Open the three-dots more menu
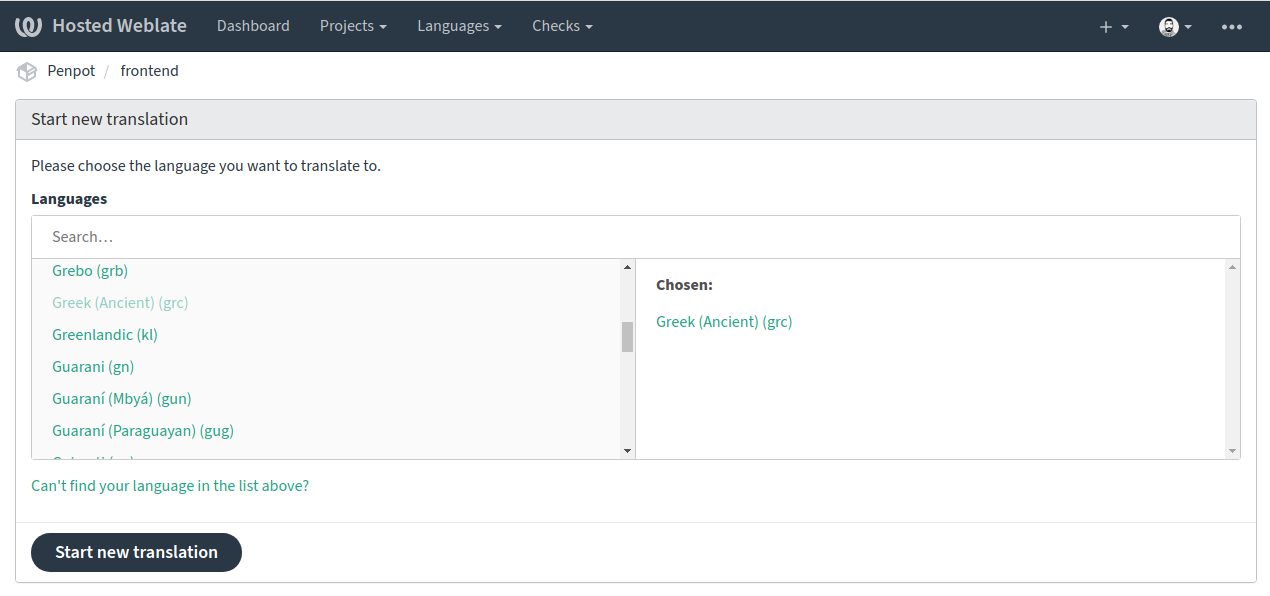The image size is (1270, 596). (1231, 27)
